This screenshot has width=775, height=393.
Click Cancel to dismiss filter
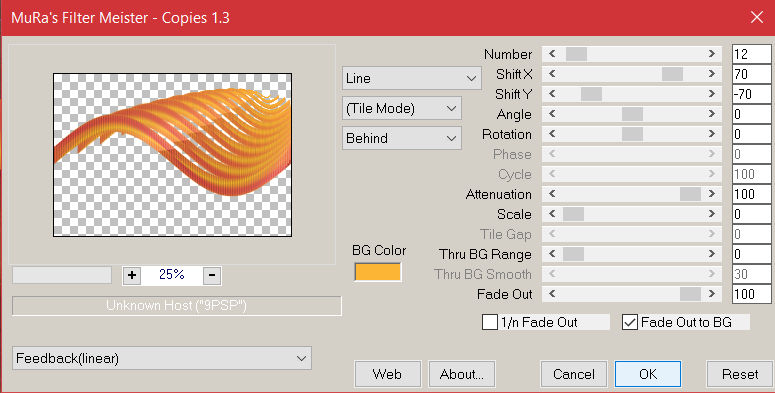573,374
